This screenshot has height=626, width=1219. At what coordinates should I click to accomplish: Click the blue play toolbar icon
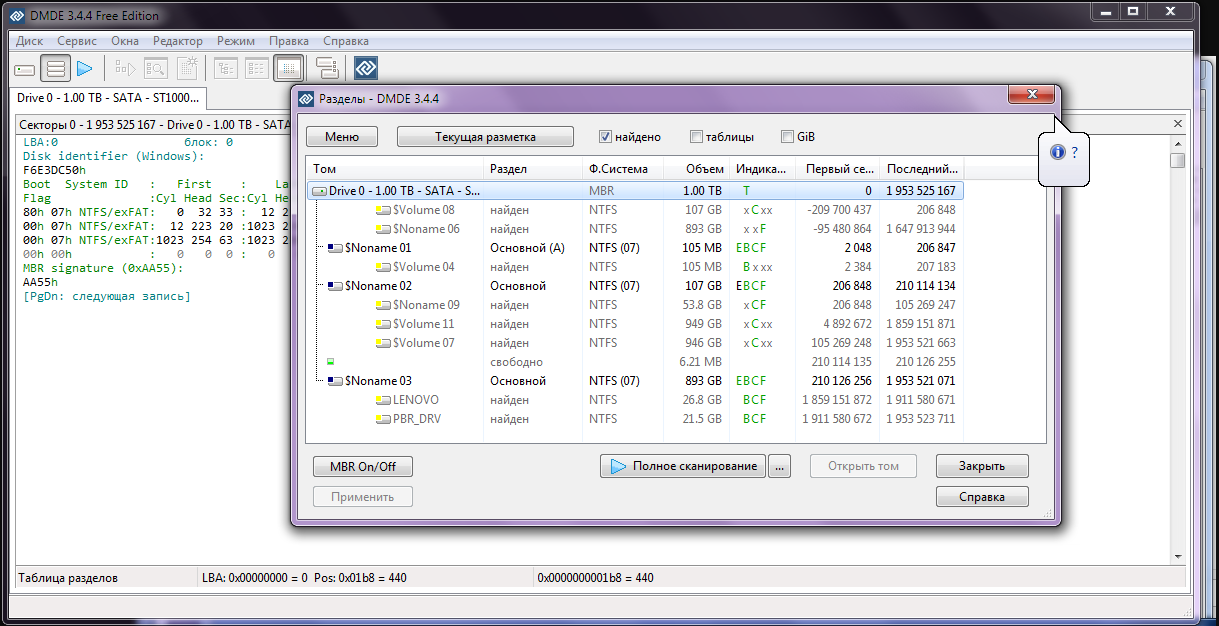tap(85, 69)
